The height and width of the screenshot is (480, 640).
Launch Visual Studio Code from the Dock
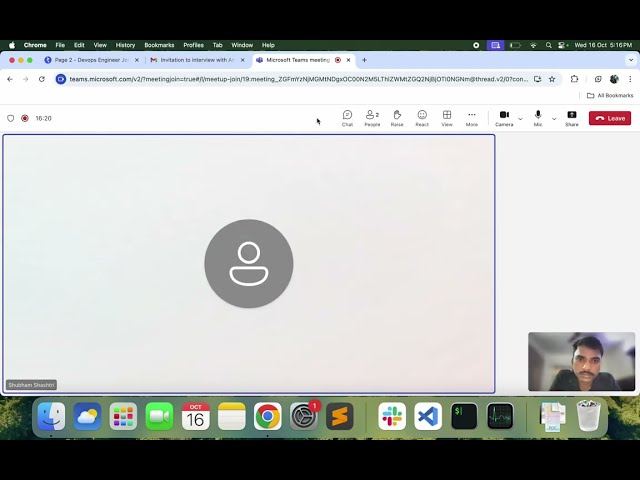428,416
